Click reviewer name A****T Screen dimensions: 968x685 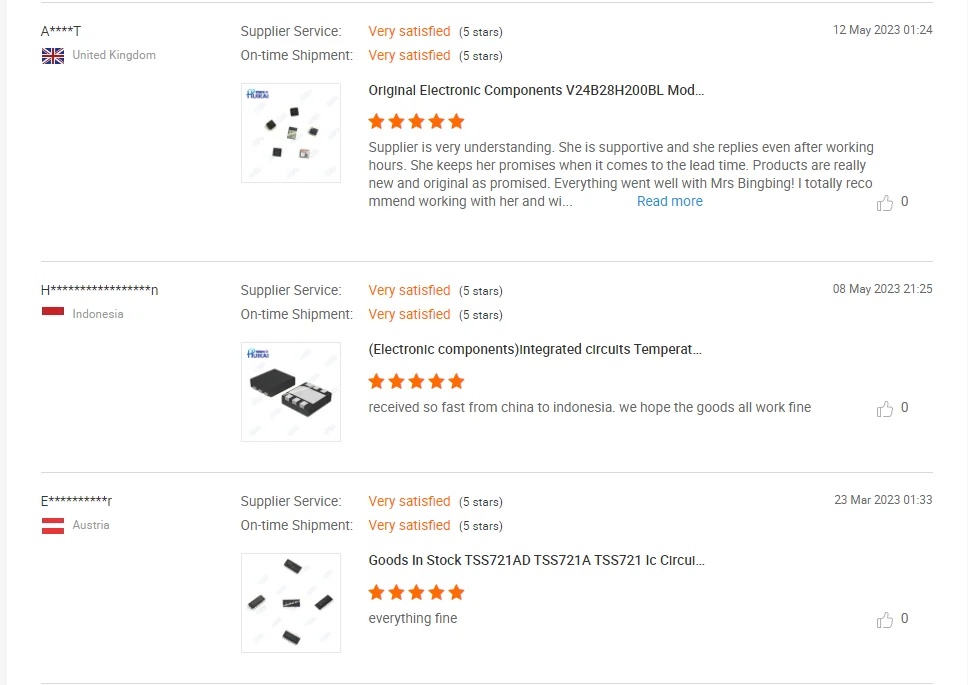pos(61,31)
